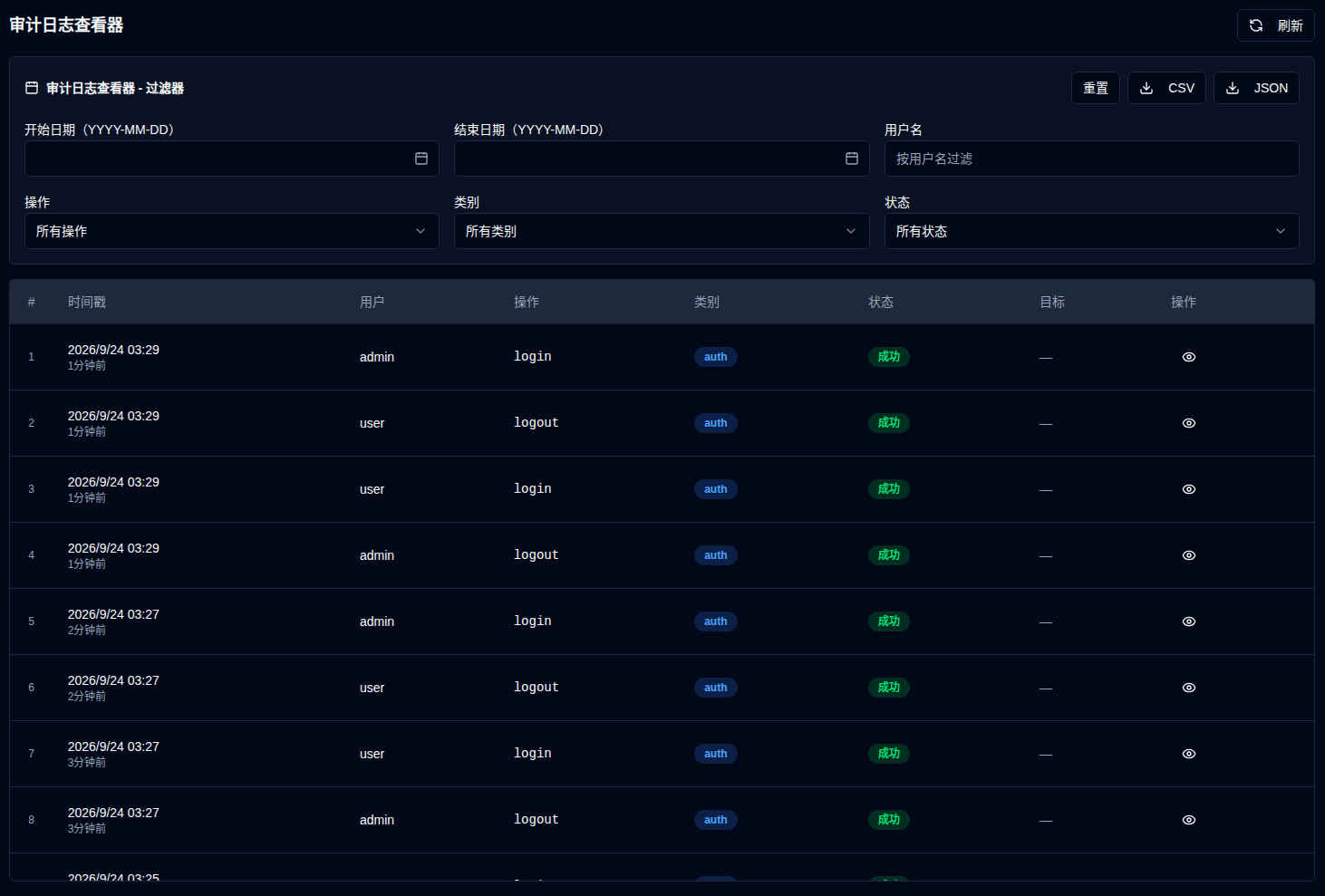Click the 用户 column header
Image resolution: width=1325 pixels, height=896 pixels.
pyautogui.click(x=372, y=302)
